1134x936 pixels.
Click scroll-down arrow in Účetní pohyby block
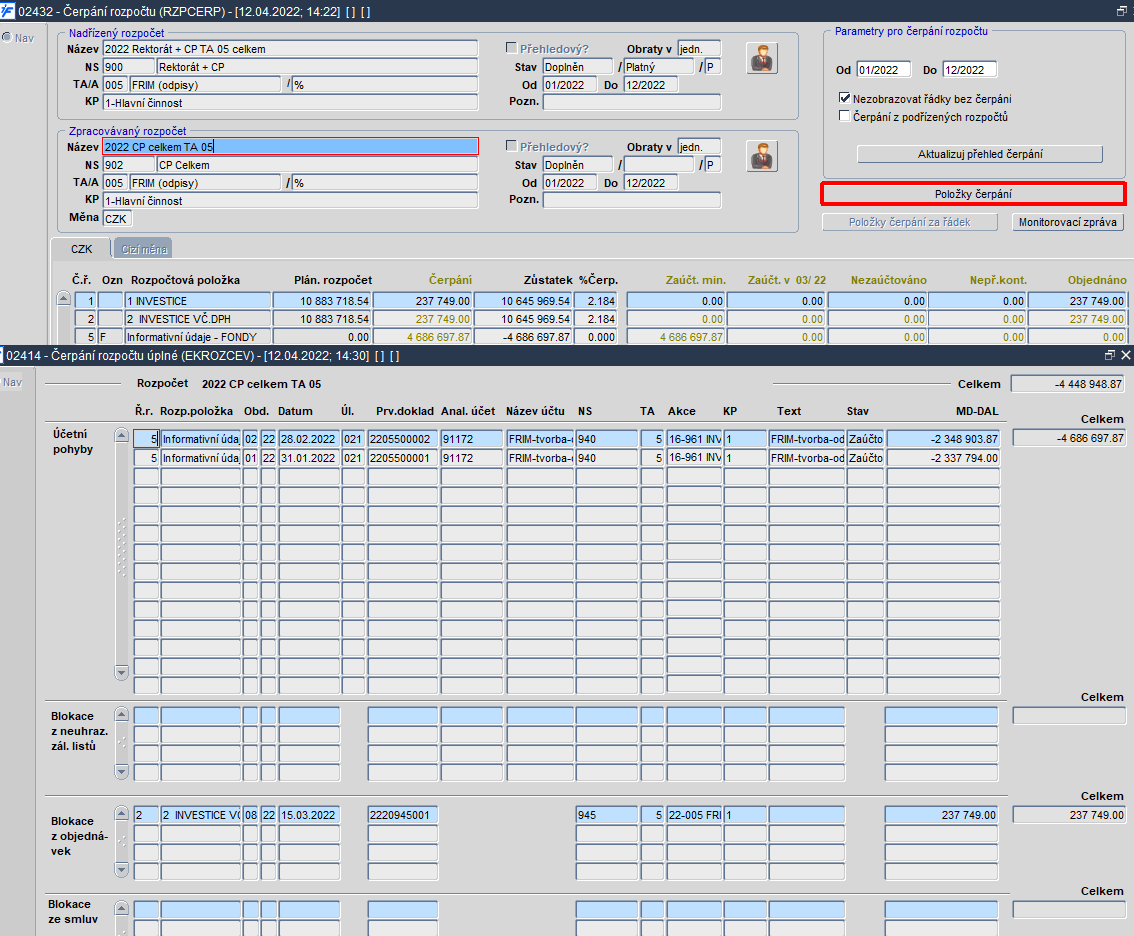122,672
